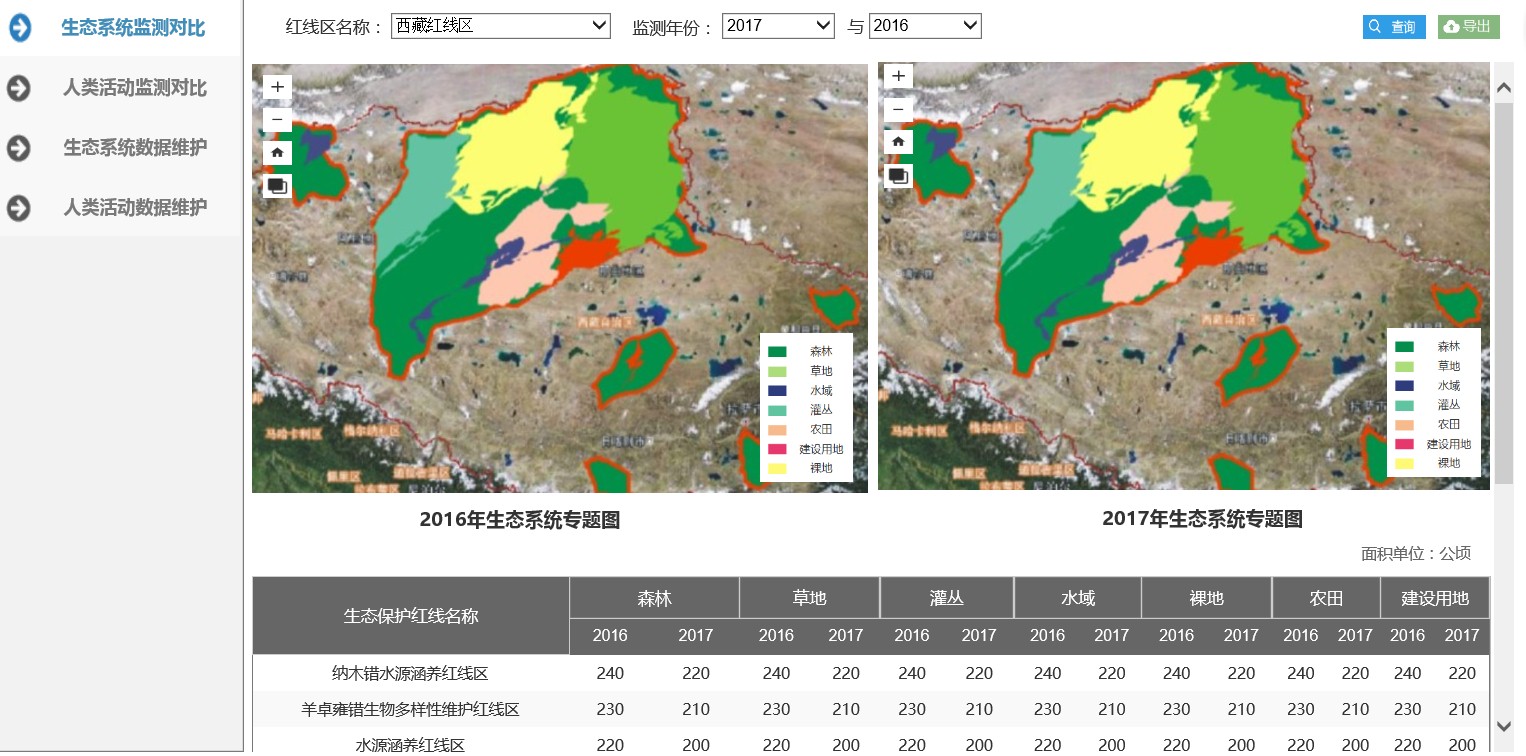Click the 导出 export button
The height and width of the screenshot is (756, 1526).
tap(1468, 27)
